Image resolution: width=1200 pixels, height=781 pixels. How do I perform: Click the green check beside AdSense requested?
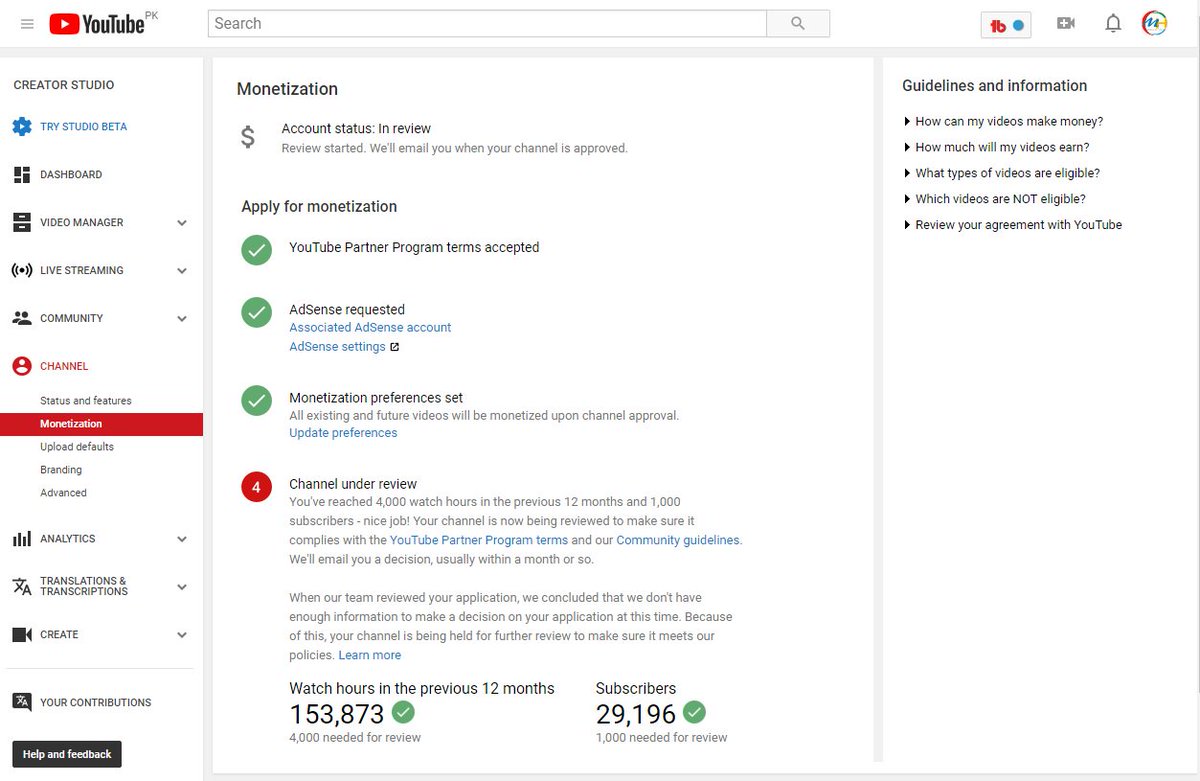pos(257,313)
